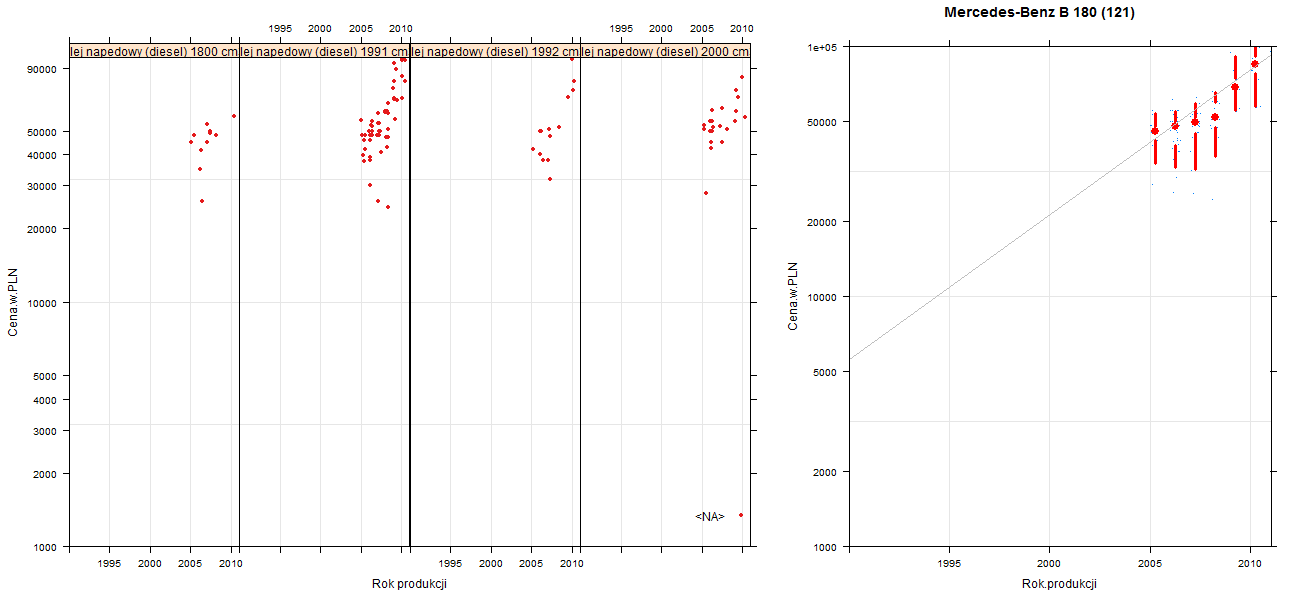Viewport: 1300px width, 600px height.
Task: Select the 1e+05 tick on the Mercedes-Benz chart
Action: [x=824, y=47]
